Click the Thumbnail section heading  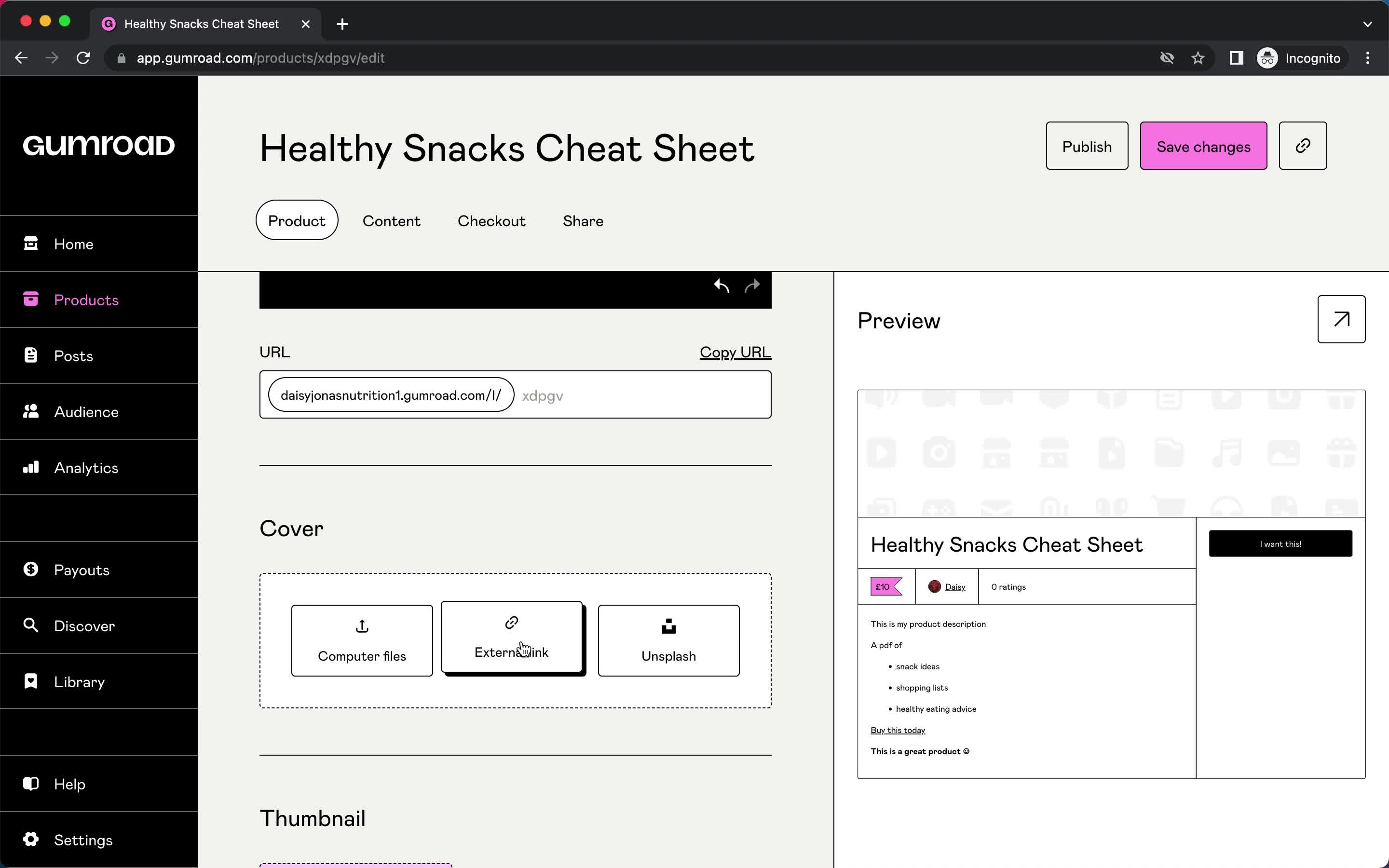click(x=312, y=818)
